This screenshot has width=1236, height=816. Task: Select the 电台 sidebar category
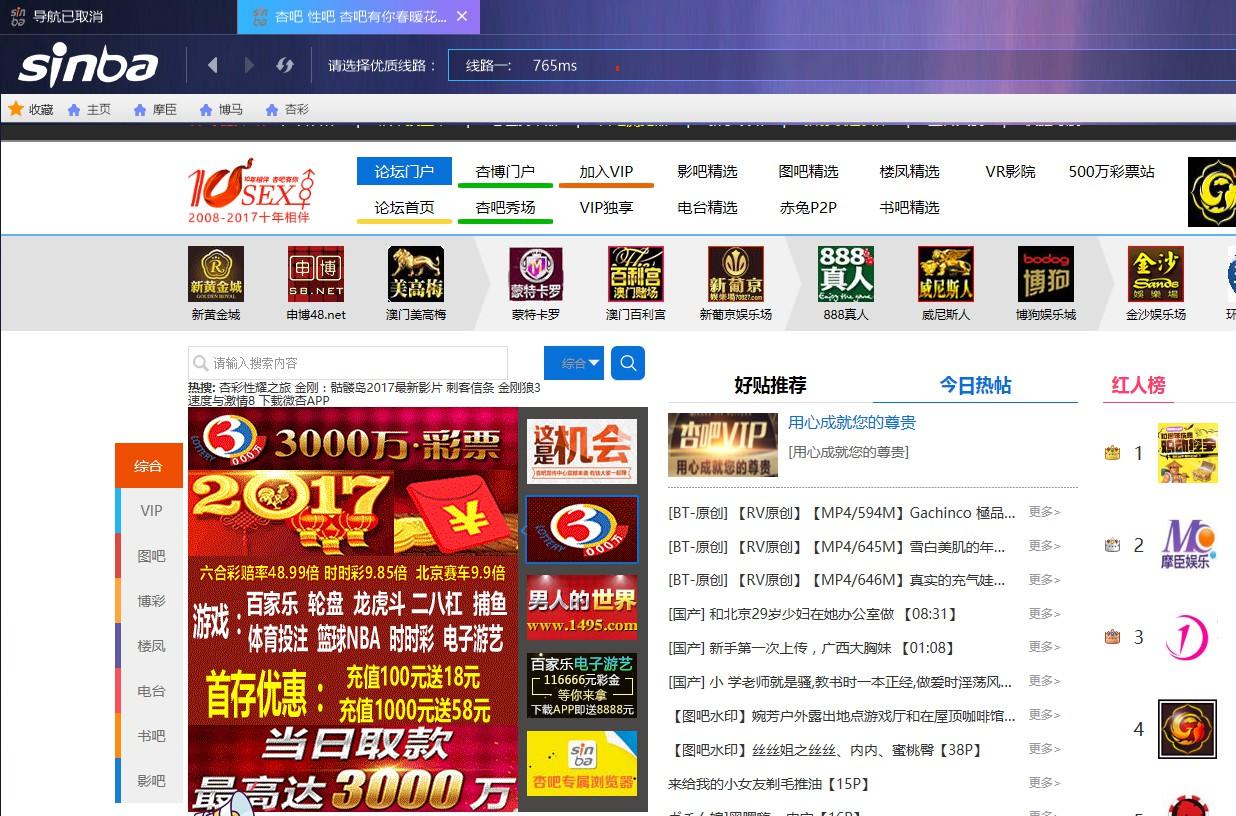pos(149,691)
